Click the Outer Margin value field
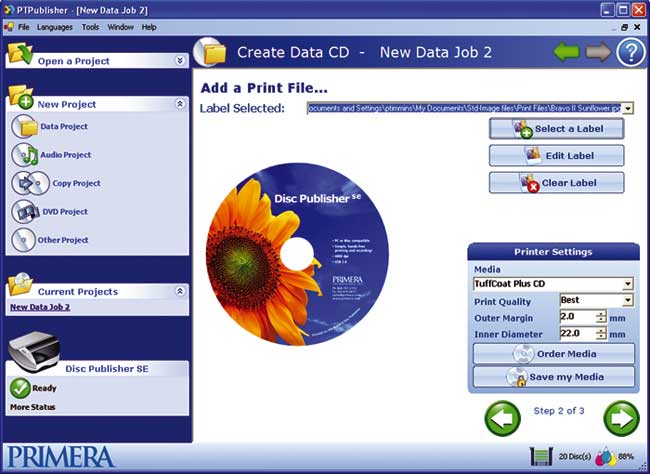 (578, 317)
